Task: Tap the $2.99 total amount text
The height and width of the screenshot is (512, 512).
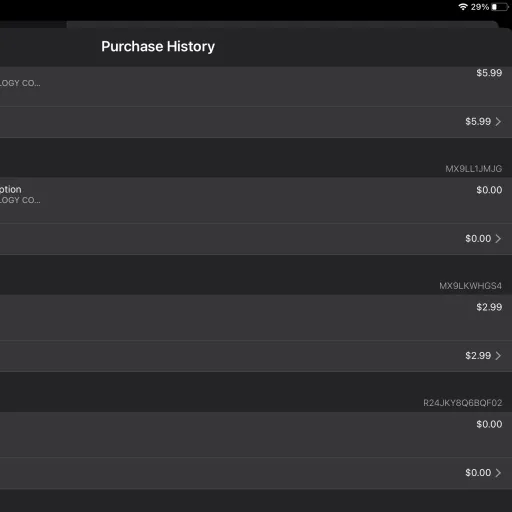Action: click(x=478, y=356)
